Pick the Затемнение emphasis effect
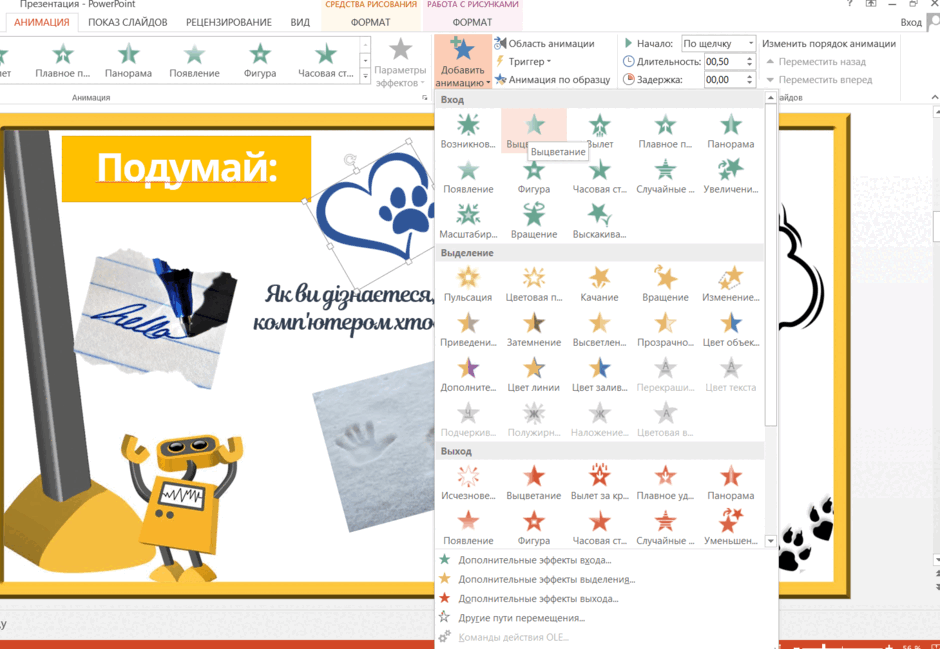The width and height of the screenshot is (940, 649). [x=534, y=330]
